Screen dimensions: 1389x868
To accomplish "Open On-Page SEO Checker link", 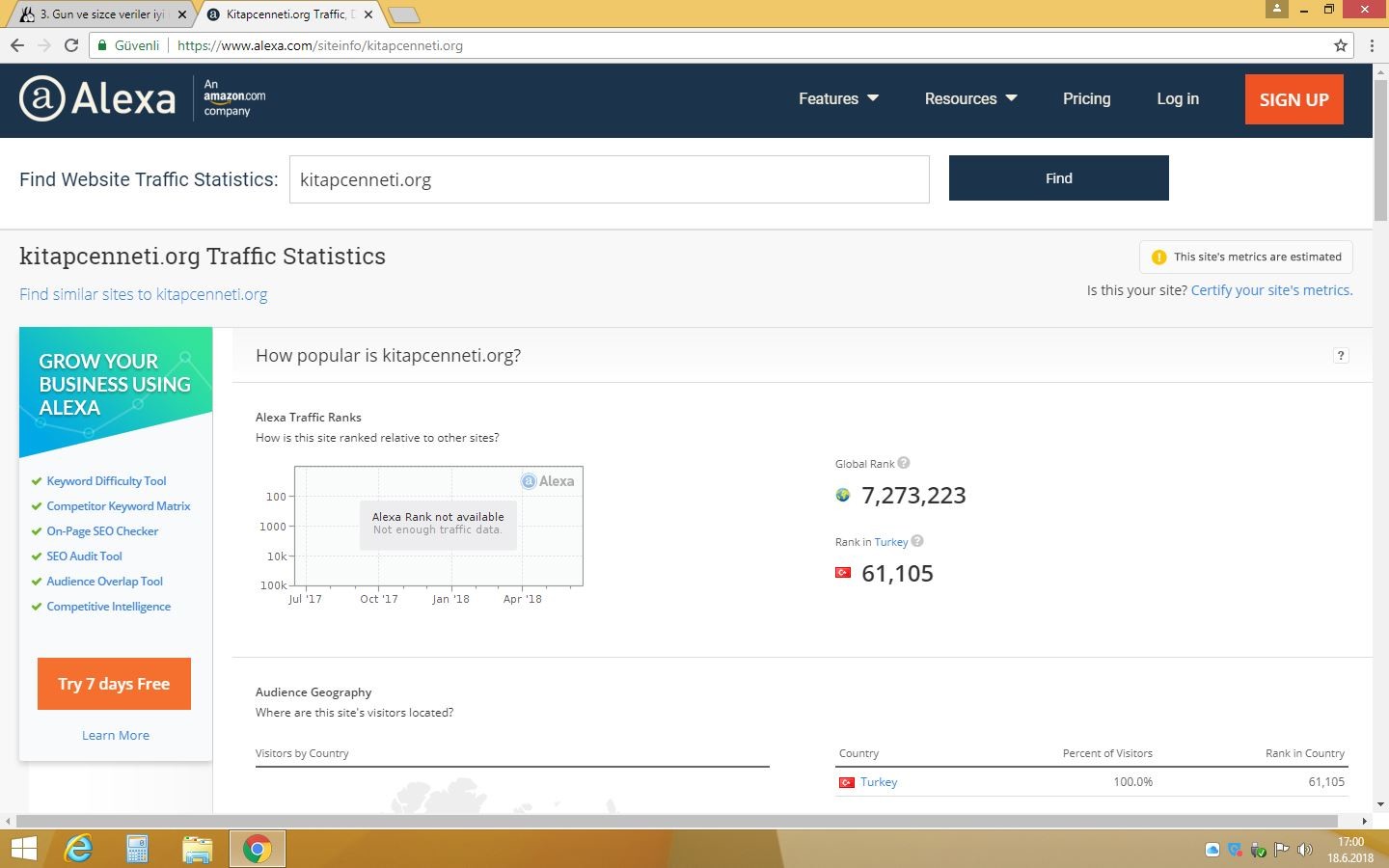I will (102, 531).
